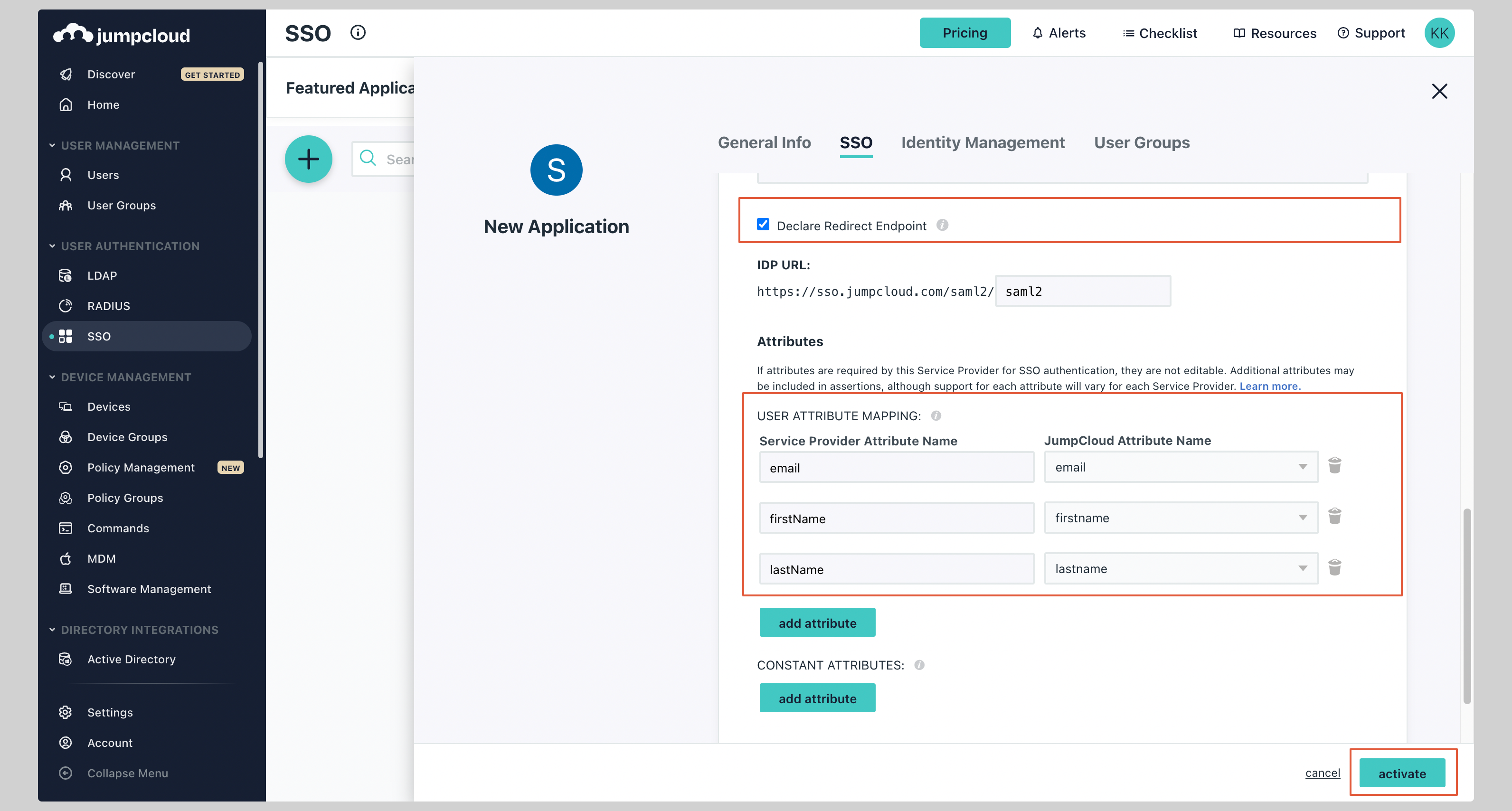Delete the firstName attribute mapping row
1512x811 pixels.
tap(1335, 517)
